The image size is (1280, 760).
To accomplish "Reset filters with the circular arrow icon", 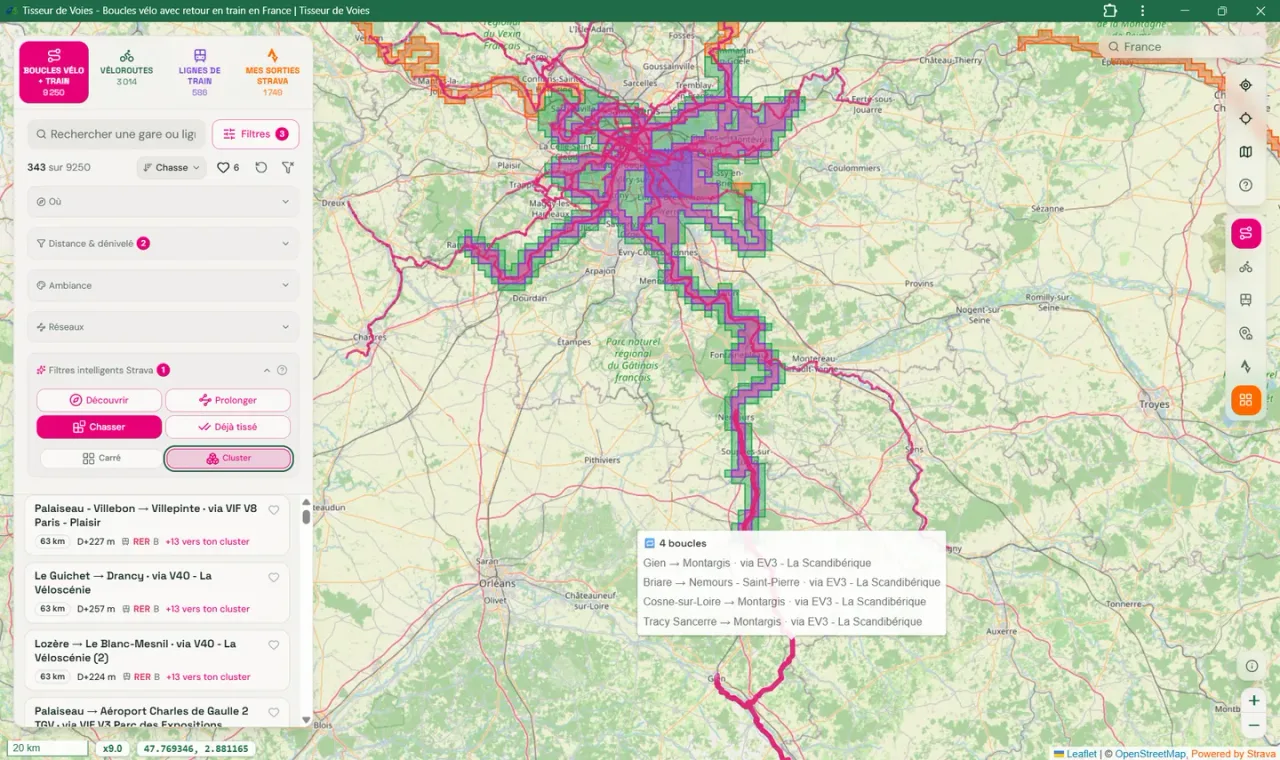I will pyautogui.click(x=261, y=168).
